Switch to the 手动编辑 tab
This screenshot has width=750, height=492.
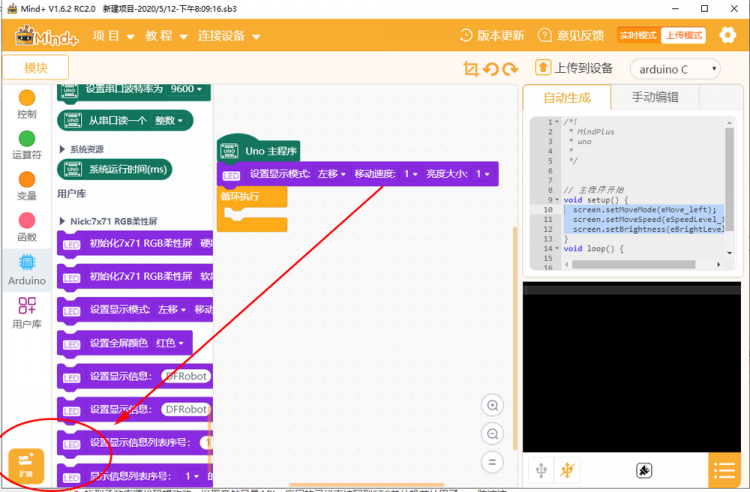[655, 97]
